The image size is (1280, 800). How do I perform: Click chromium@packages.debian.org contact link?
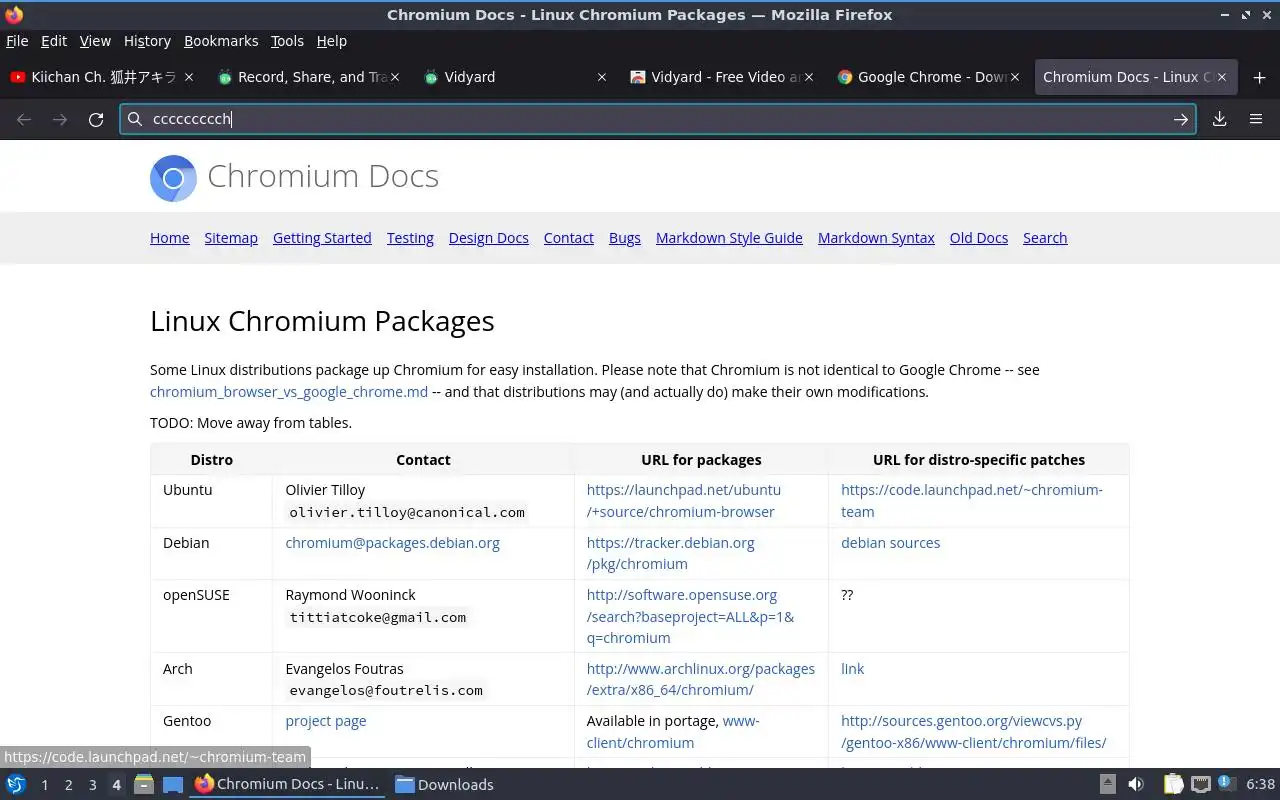tap(392, 543)
